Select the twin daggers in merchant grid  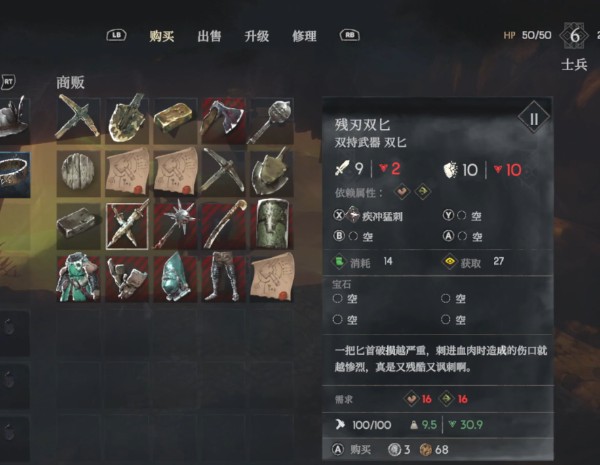point(127,226)
